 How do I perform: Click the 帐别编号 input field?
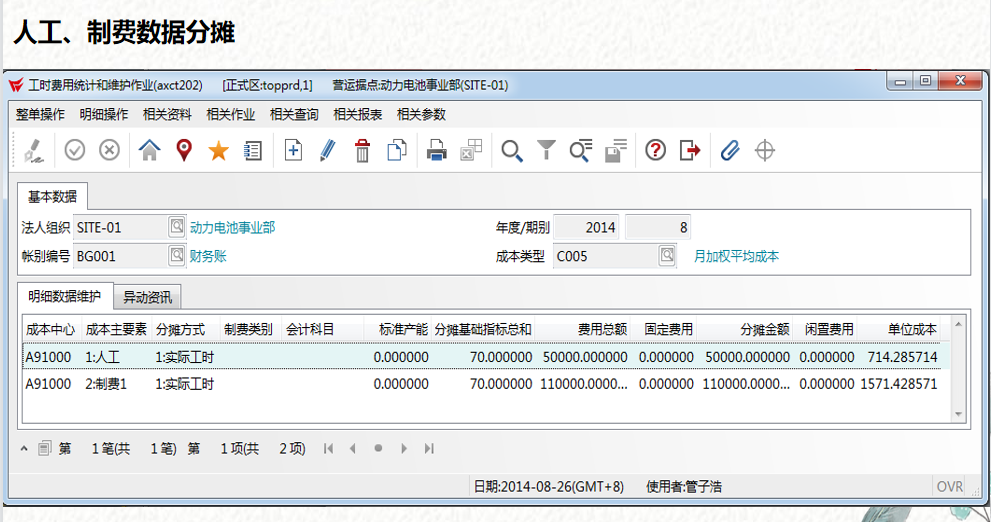coord(121,256)
